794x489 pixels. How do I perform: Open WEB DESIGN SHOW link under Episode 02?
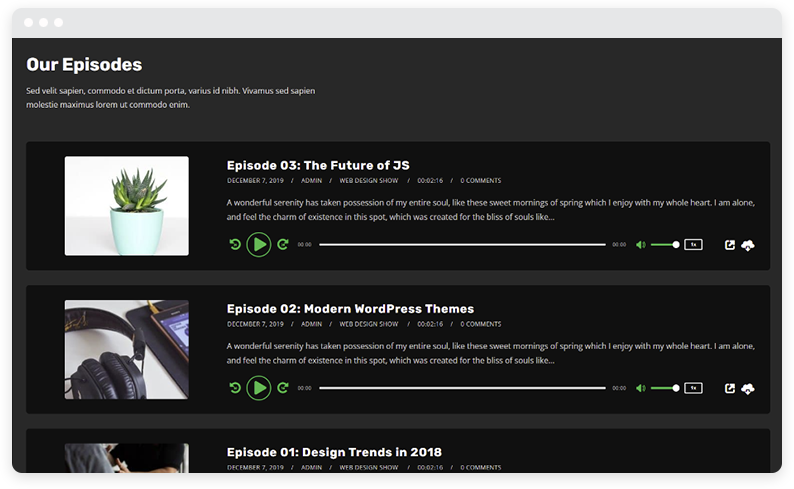pos(369,324)
